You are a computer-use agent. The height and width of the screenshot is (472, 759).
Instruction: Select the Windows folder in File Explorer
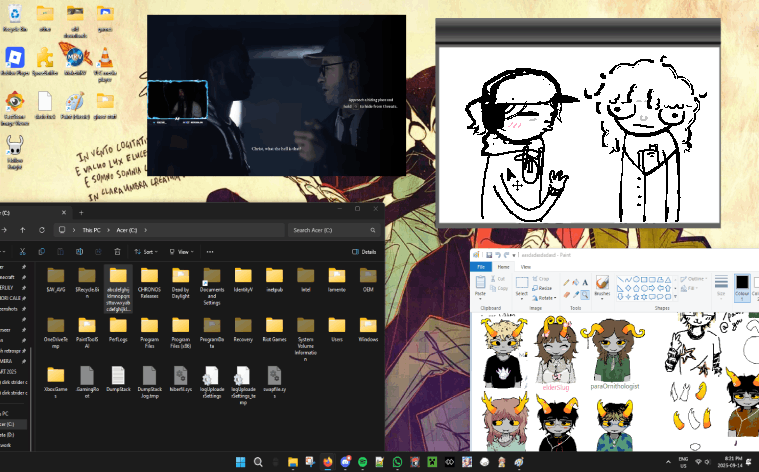tap(368, 330)
